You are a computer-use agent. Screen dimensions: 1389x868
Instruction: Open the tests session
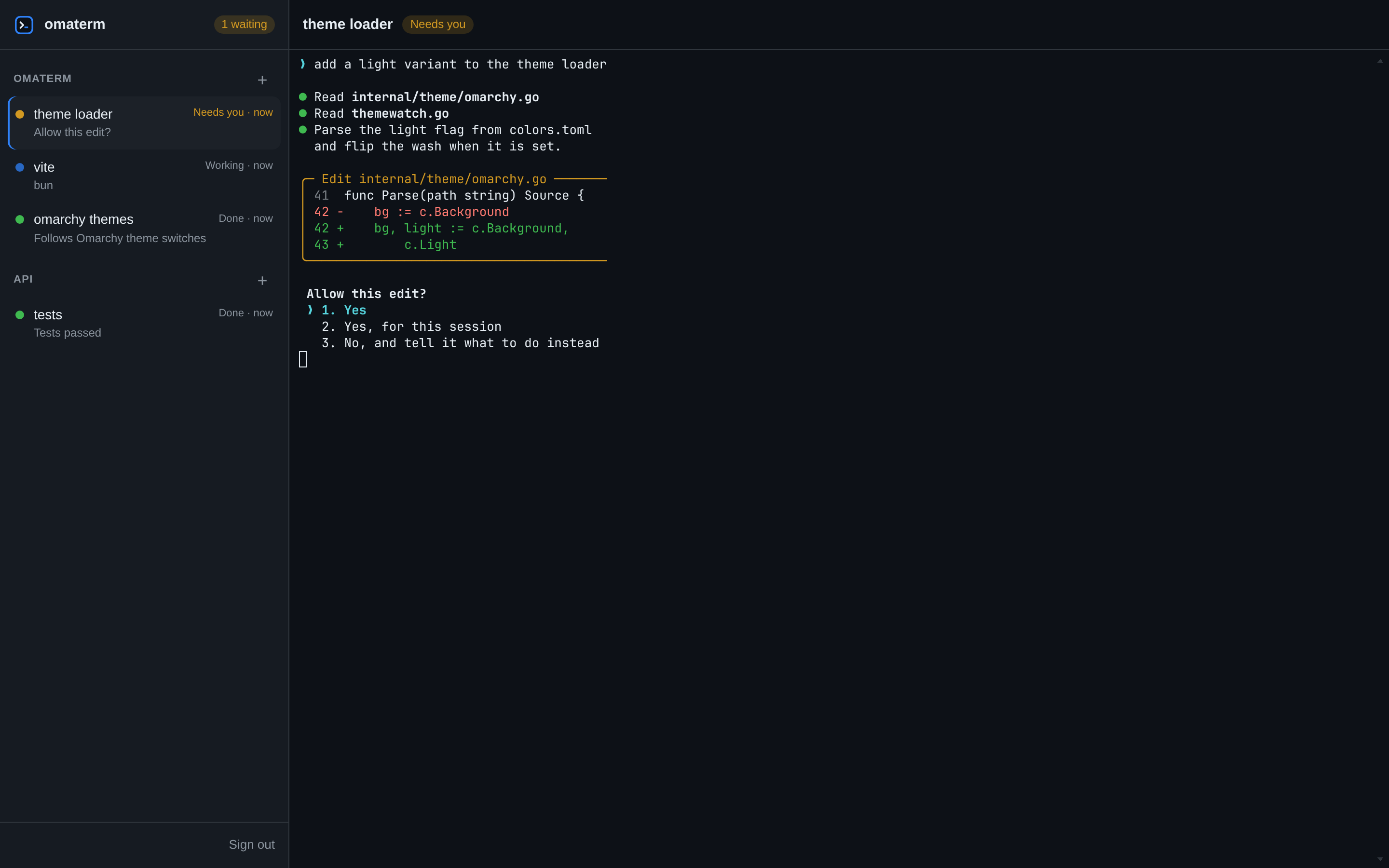[144, 323]
